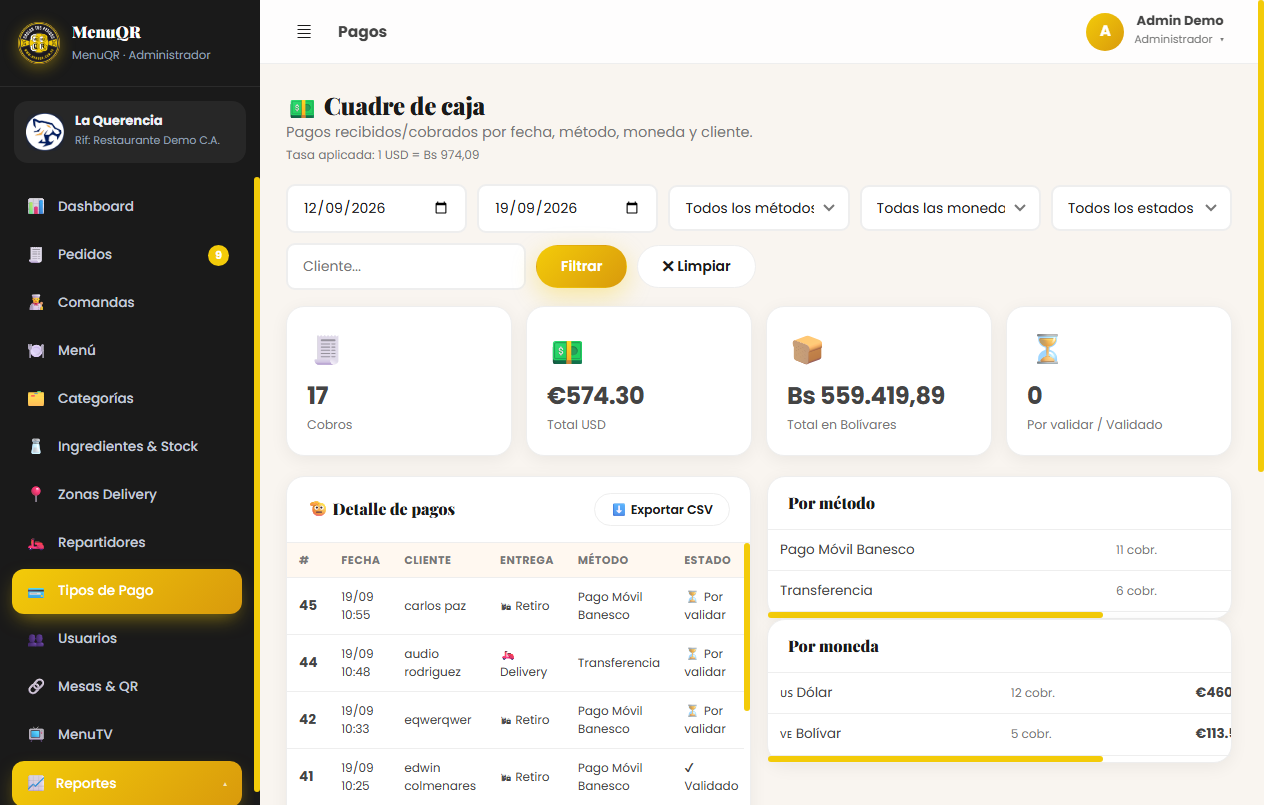Click the La Querencia restaurant logo

tap(45, 131)
